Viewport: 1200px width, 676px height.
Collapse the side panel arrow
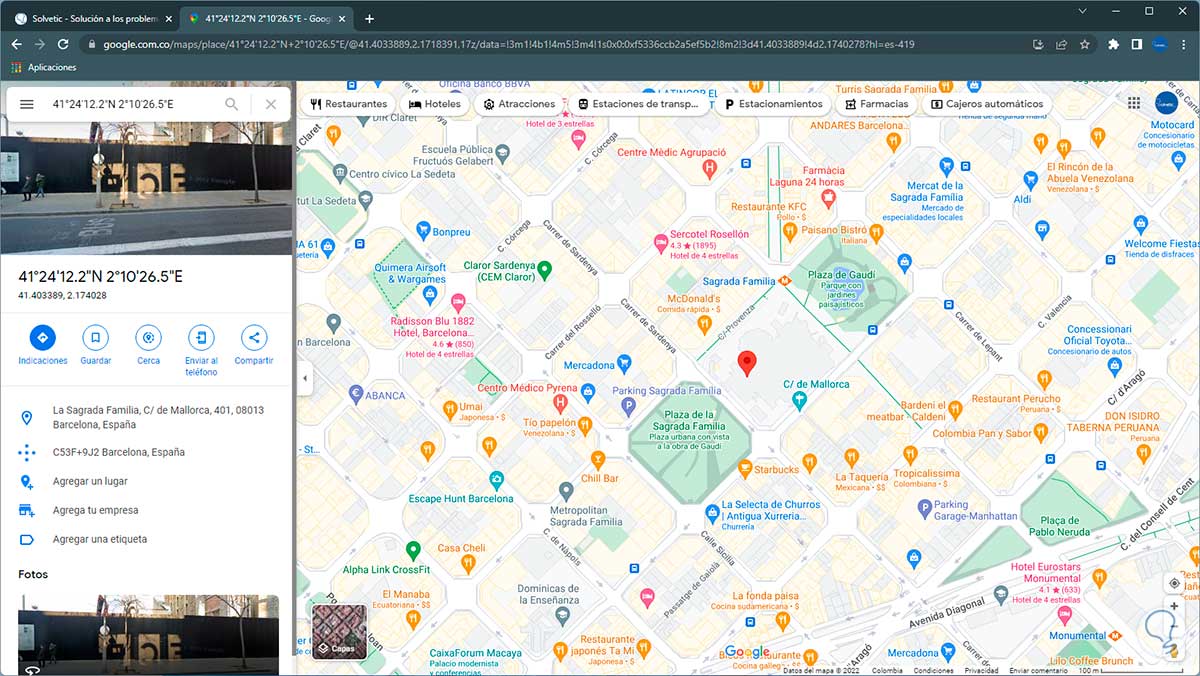coord(304,378)
